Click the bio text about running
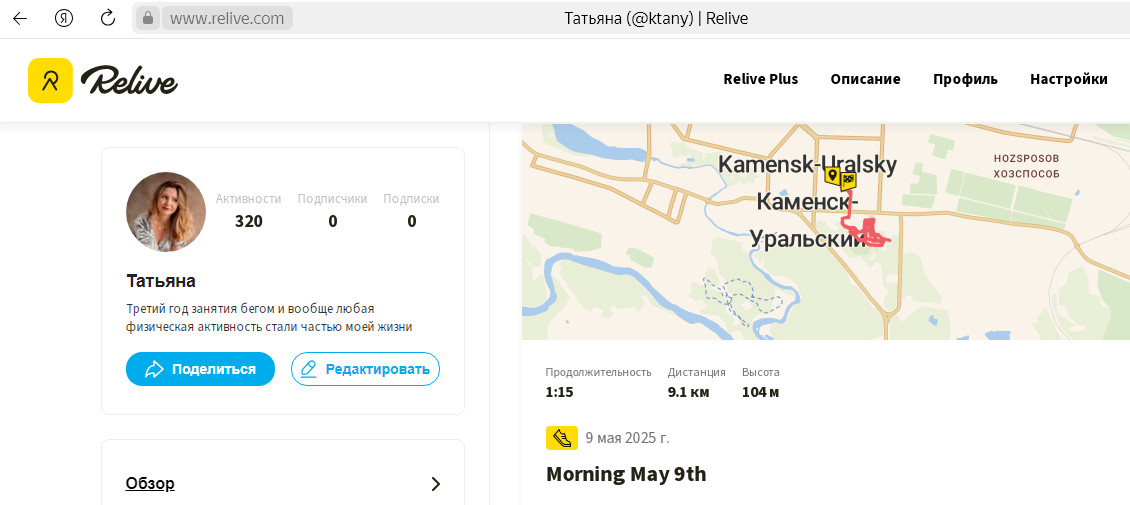The image size is (1130, 505). (269, 318)
